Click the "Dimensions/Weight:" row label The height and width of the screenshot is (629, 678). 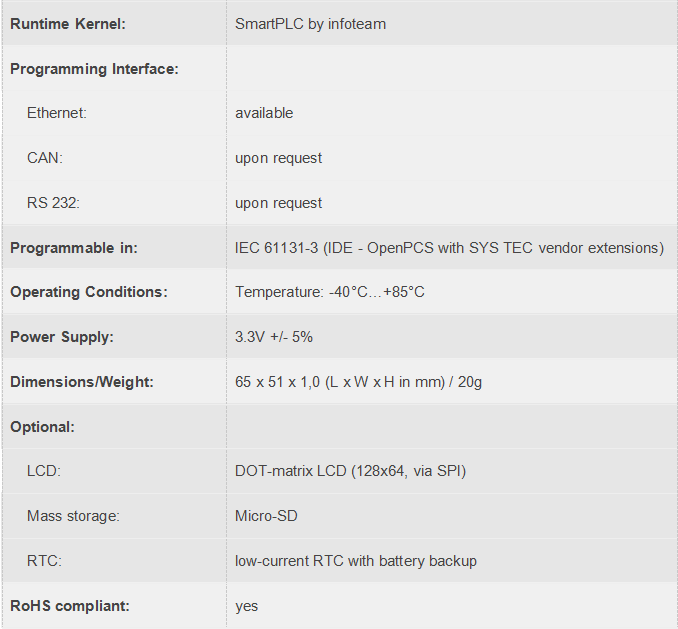coord(82,382)
